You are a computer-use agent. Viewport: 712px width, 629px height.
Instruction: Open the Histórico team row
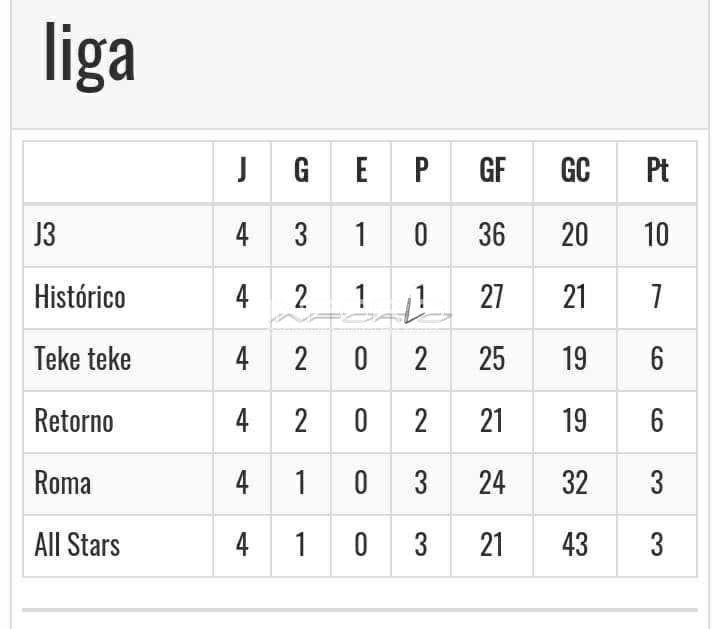pyautogui.click(x=80, y=297)
